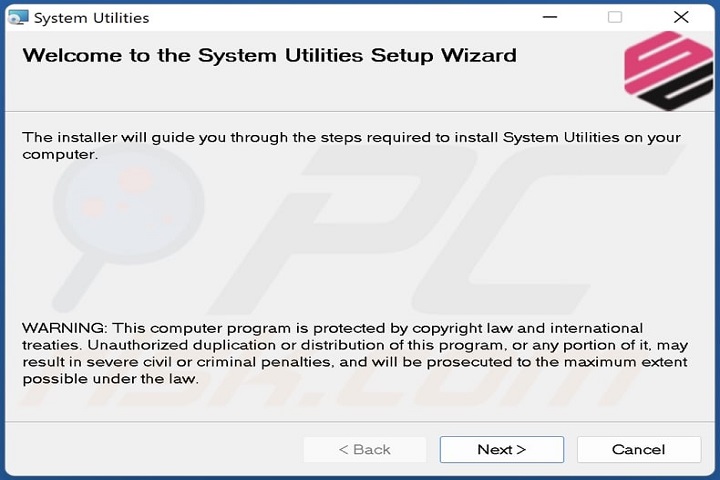Screen dimensions: 720x480
Task: Click empty white header banner area
Action: click(570, 85)
